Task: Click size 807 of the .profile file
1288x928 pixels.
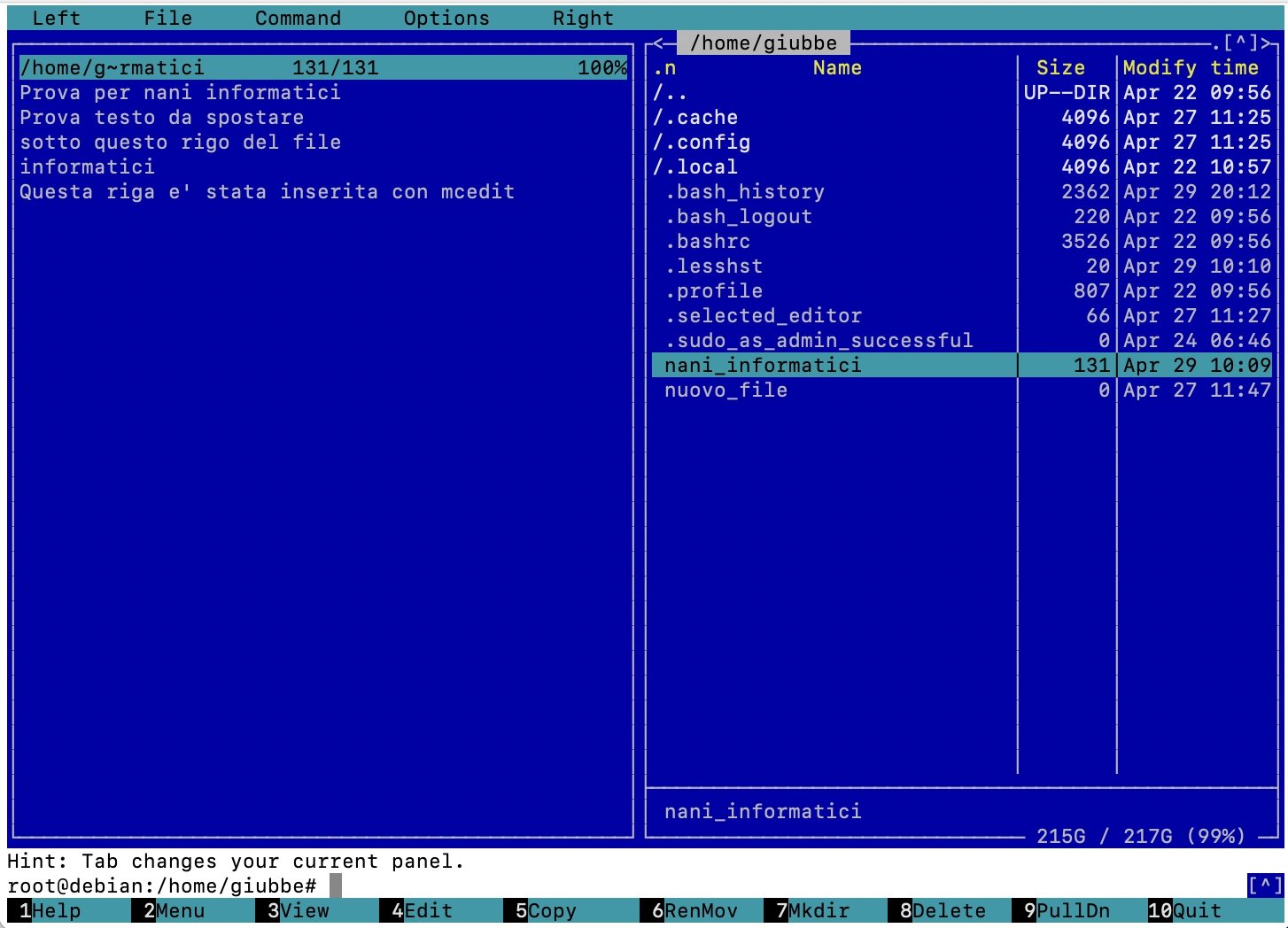Action: 1091,290
